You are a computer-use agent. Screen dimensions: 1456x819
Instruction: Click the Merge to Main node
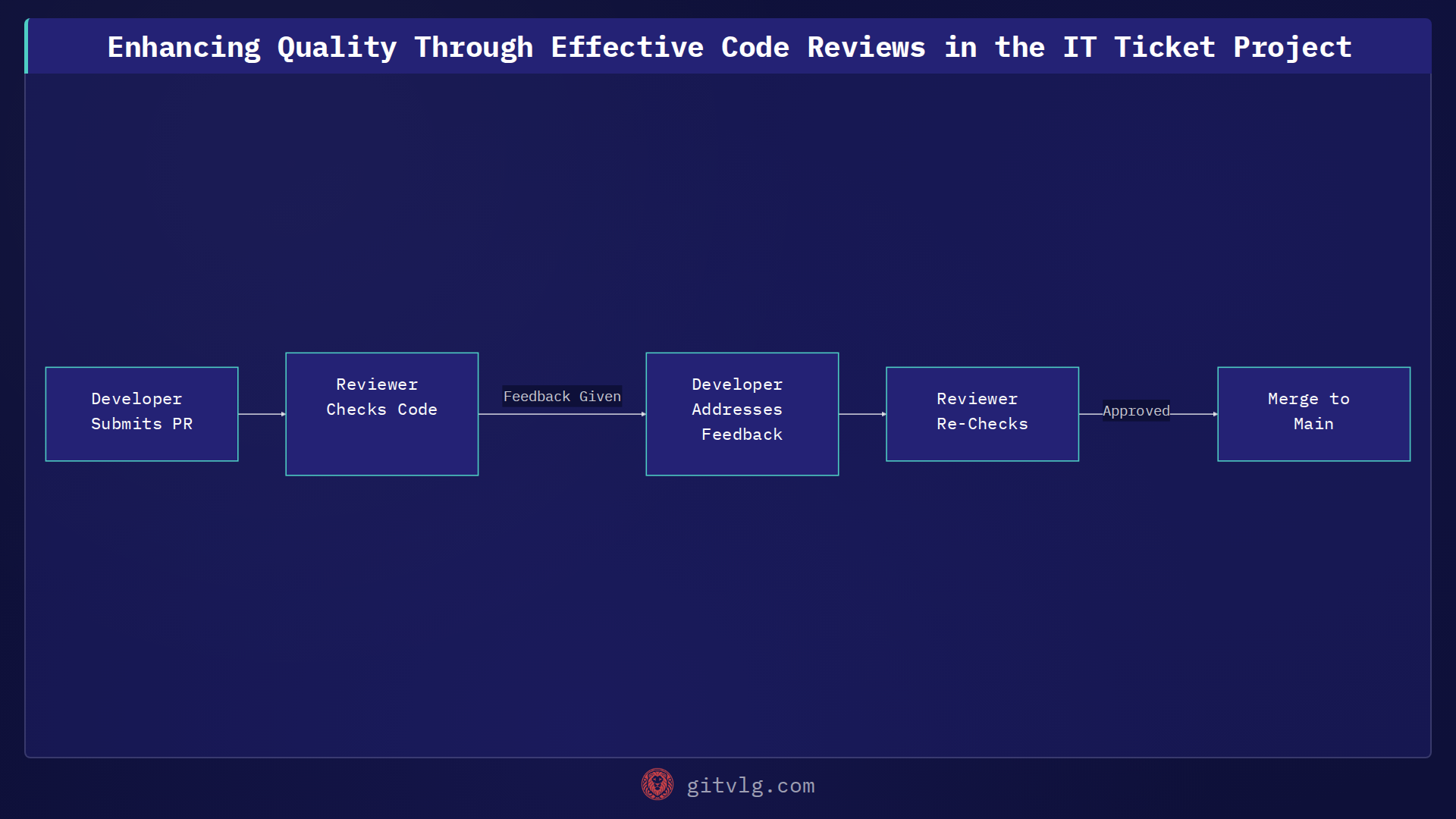(x=1313, y=414)
